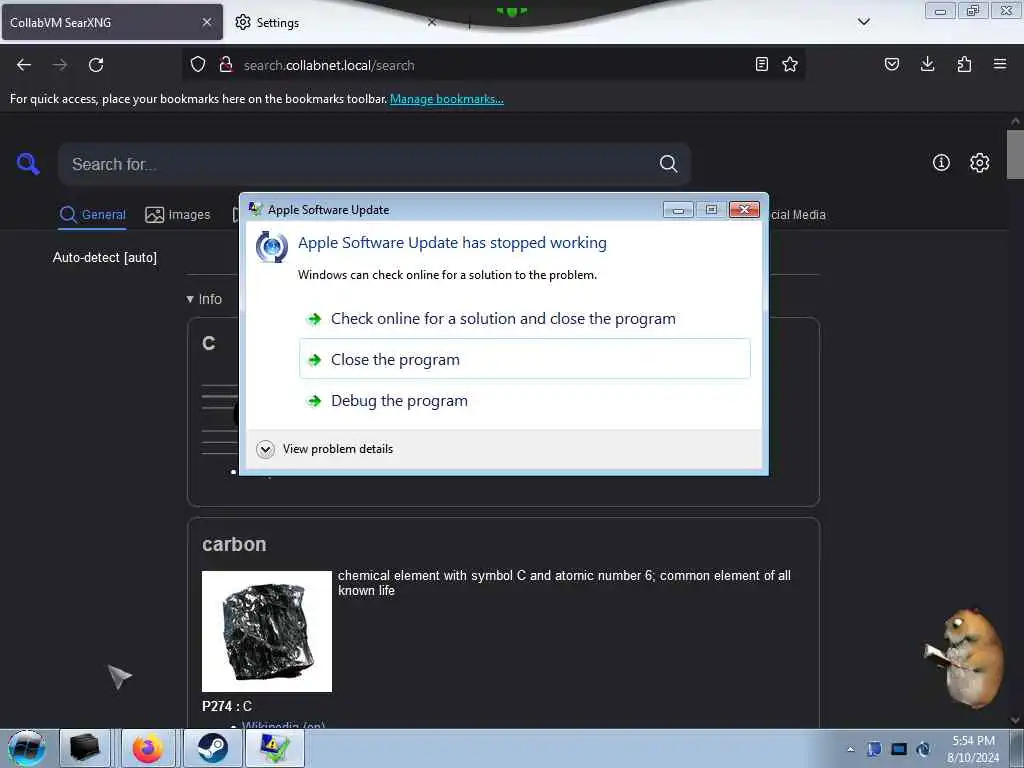Reload the page with the refresh icon
This screenshot has height=768, width=1024.
click(96, 65)
